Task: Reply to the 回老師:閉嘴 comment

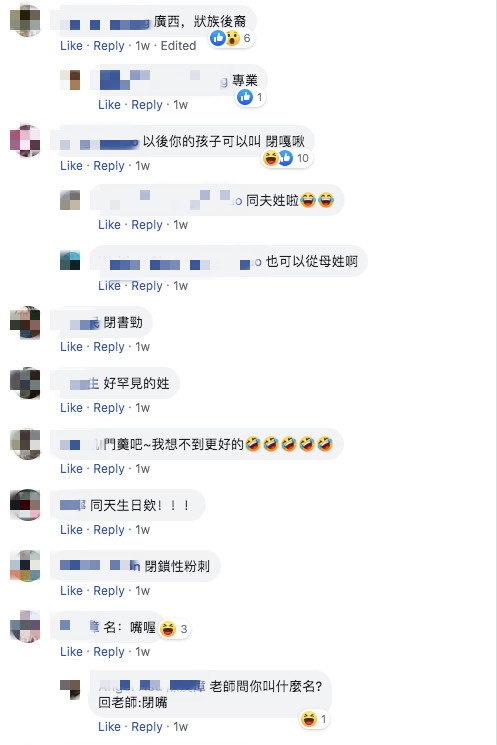Action: tap(147, 727)
